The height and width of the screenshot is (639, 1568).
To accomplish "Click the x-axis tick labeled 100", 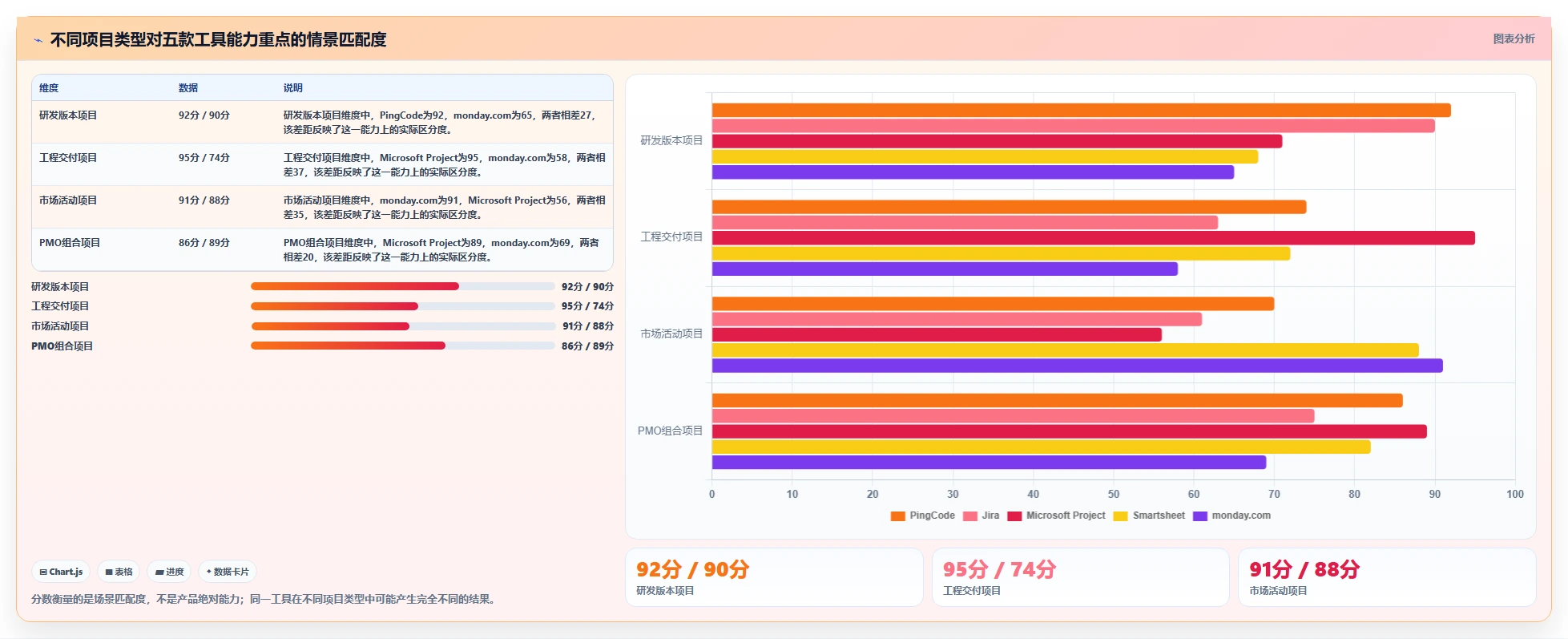I will coord(1514,494).
